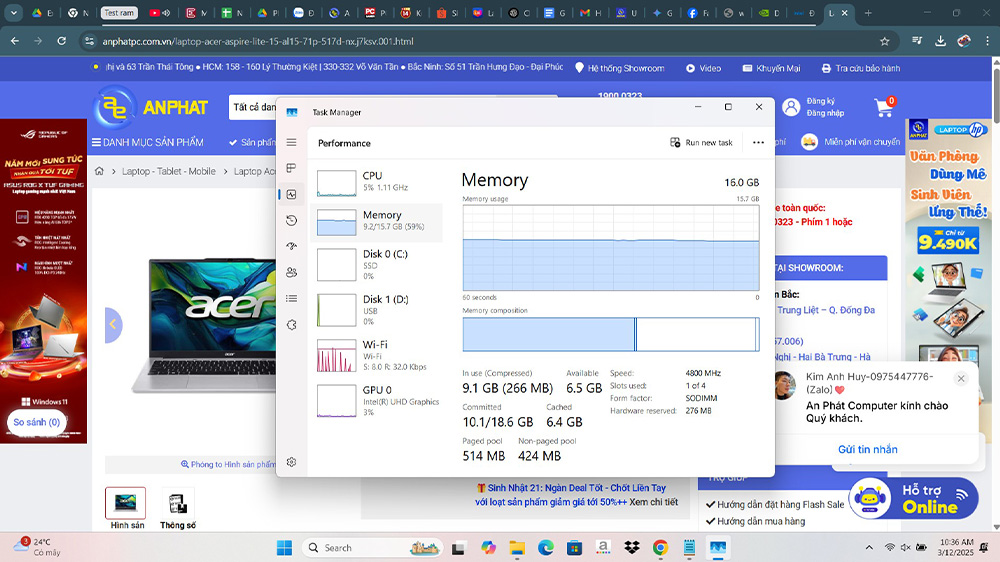This screenshot has width=1000, height=562.
Task: Open Tra cứu bảo hành link
Action: [x=861, y=68]
